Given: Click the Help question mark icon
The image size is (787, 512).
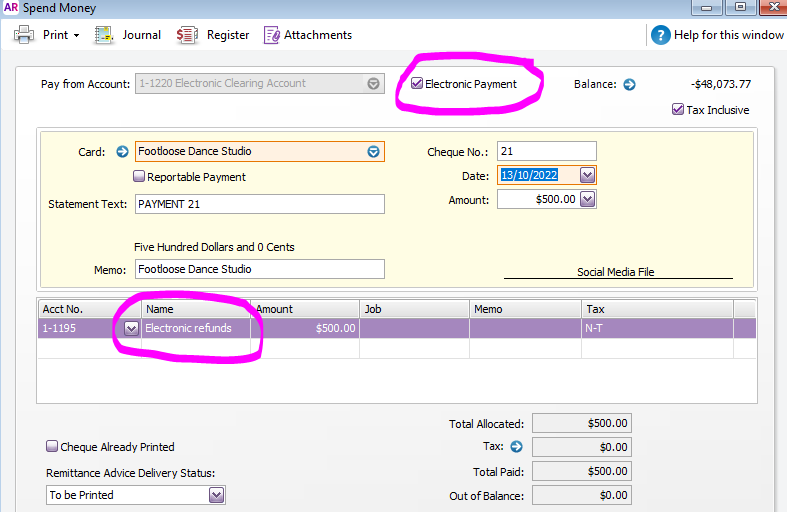Looking at the screenshot, I should click(660, 35).
